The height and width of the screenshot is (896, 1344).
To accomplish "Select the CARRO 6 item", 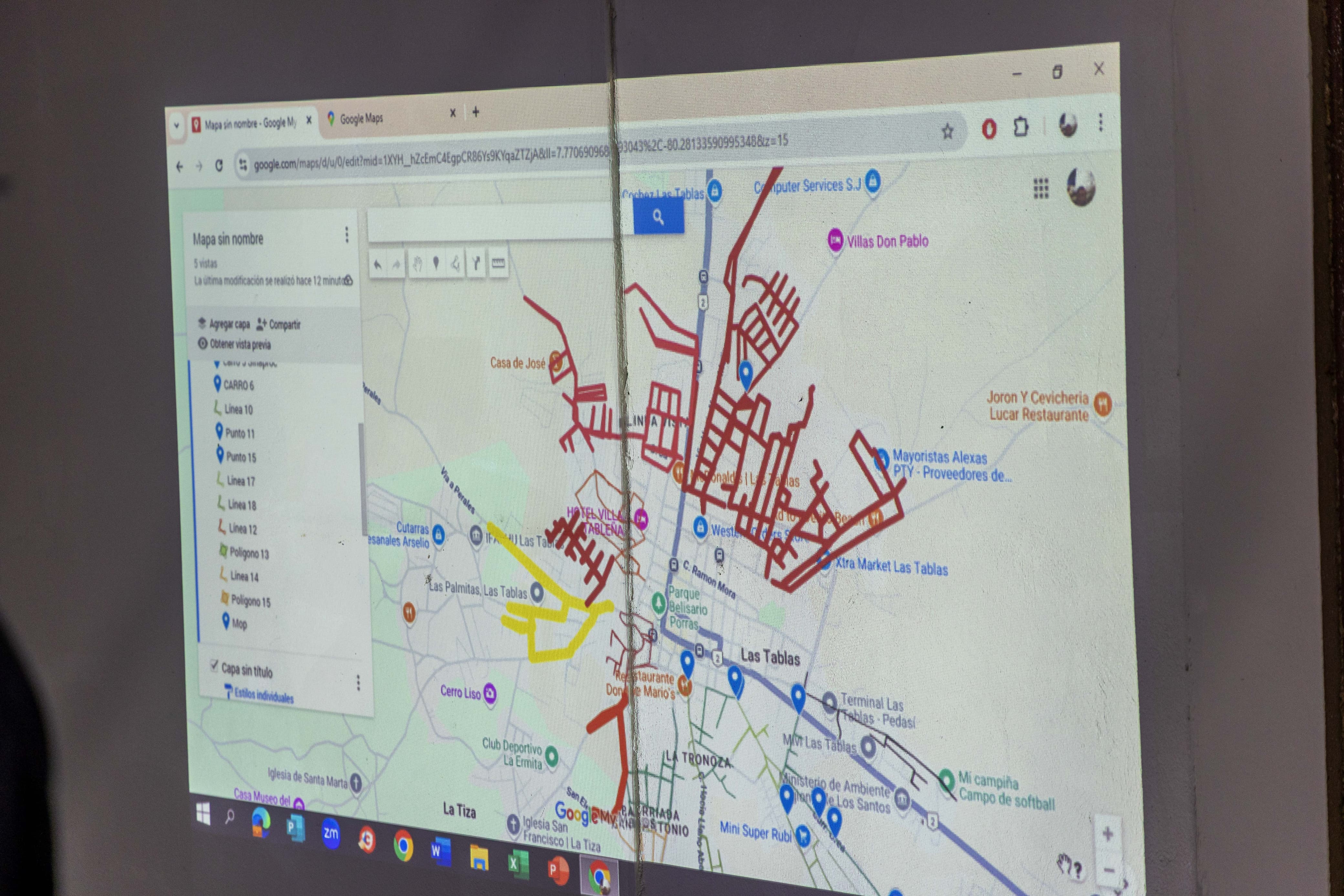I will (234, 385).
